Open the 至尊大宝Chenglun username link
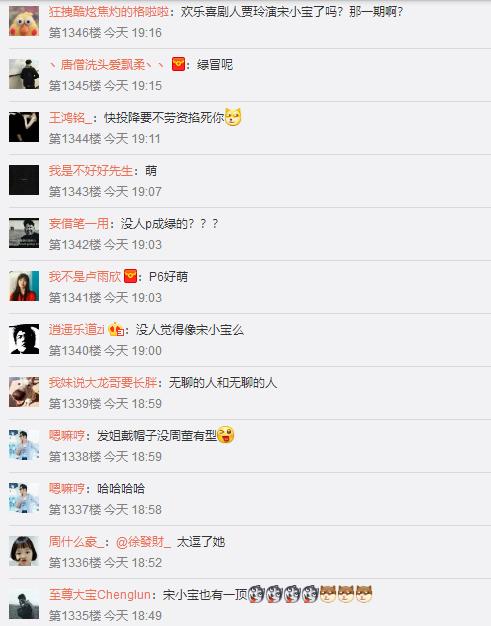 [x=99, y=594]
